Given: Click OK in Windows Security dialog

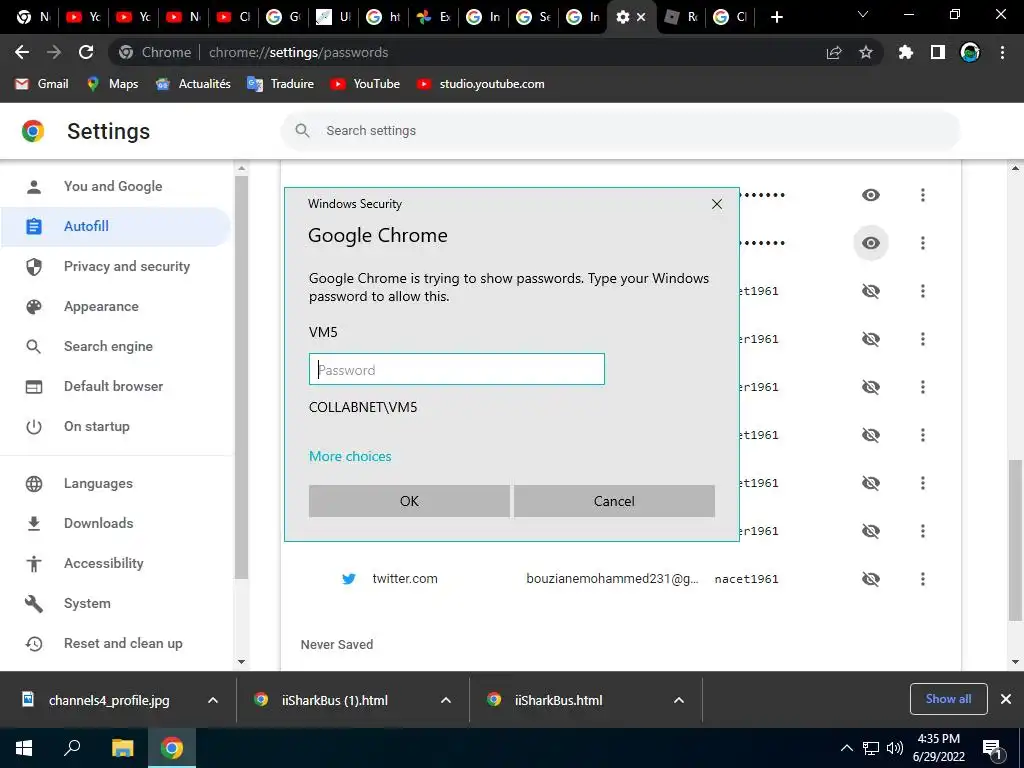Looking at the screenshot, I should (x=409, y=501).
